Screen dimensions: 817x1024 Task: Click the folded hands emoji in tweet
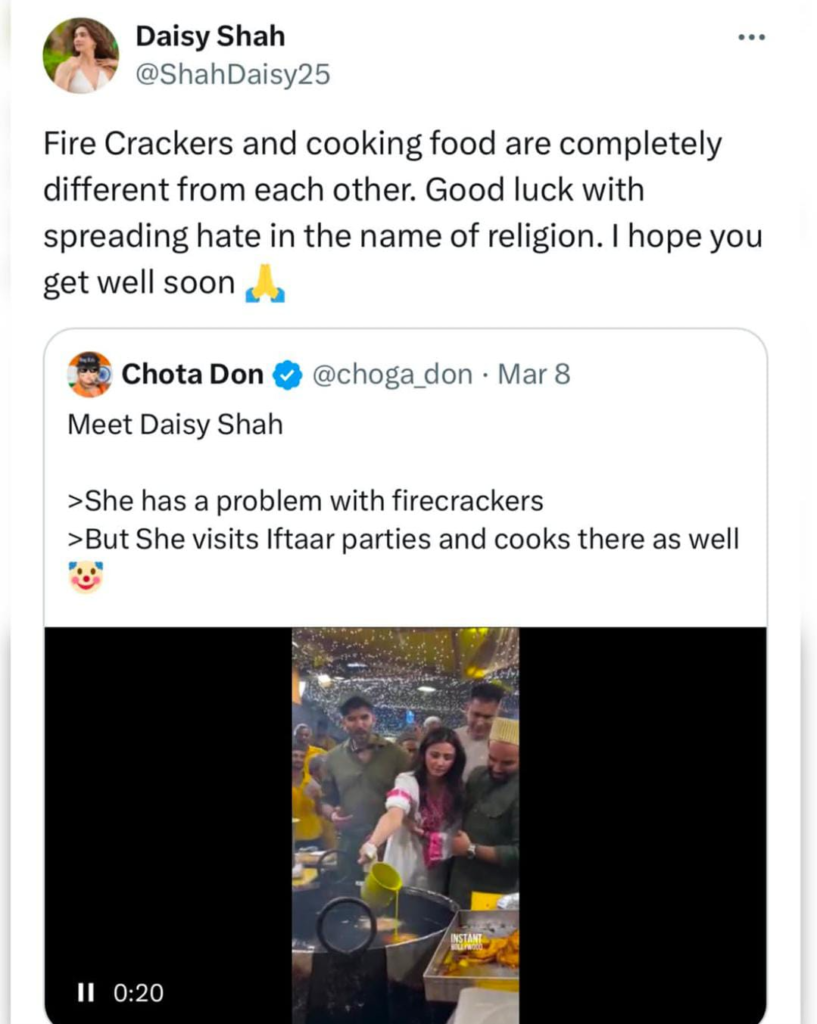click(265, 285)
